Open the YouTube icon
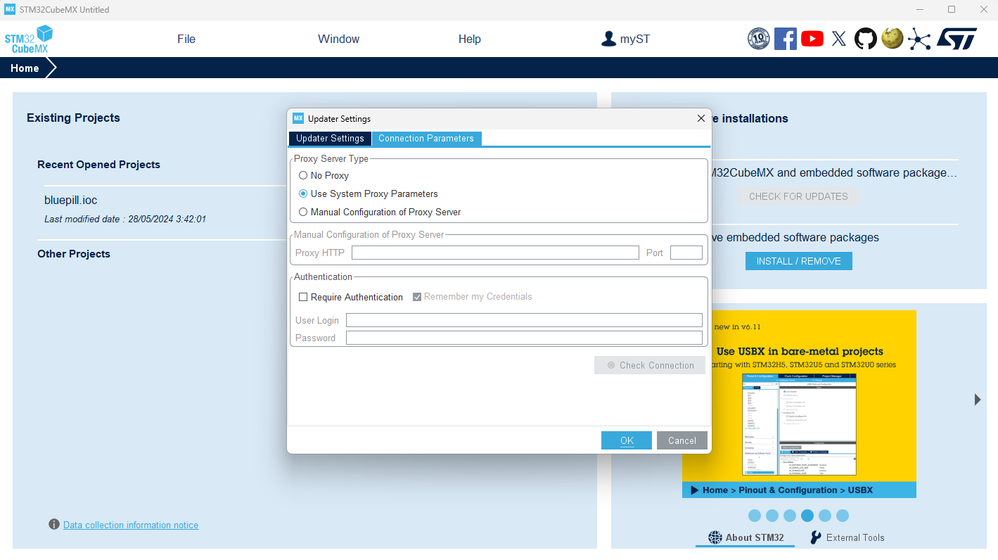Image resolution: width=998 pixels, height=560 pixels. 812,39
